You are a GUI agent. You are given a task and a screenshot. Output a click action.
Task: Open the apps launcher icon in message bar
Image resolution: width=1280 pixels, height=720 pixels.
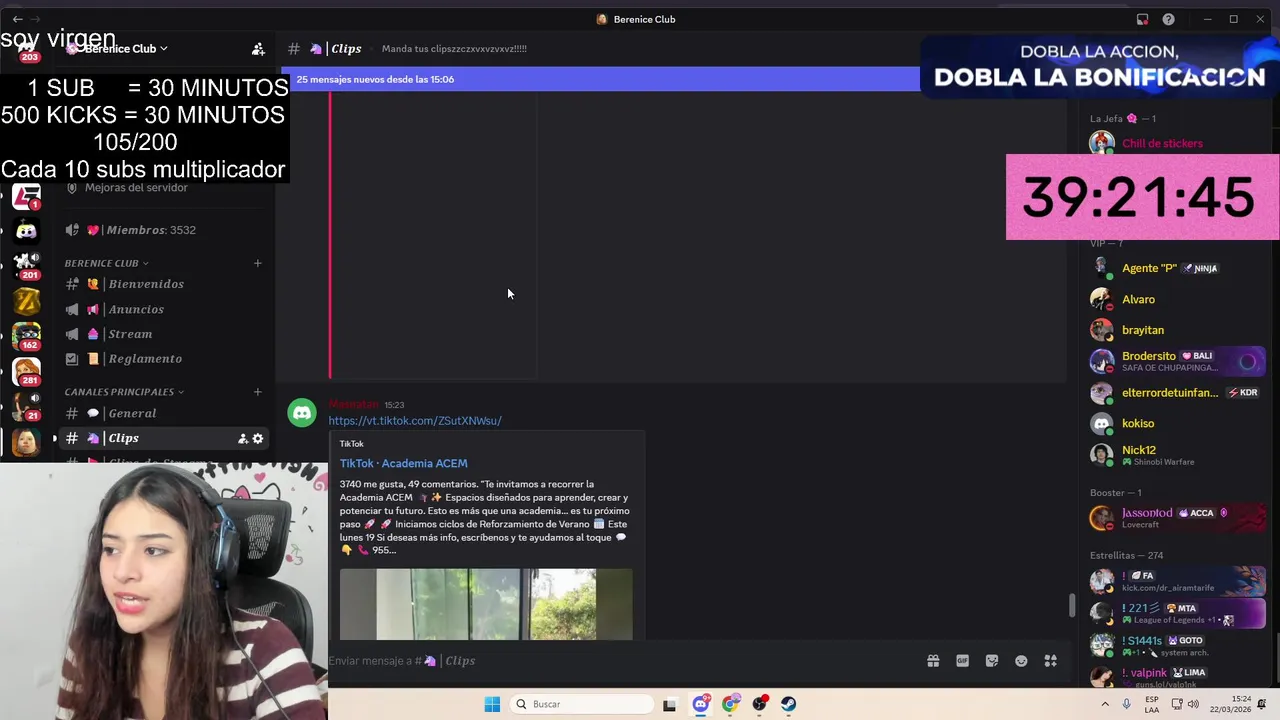[1051, 661]
